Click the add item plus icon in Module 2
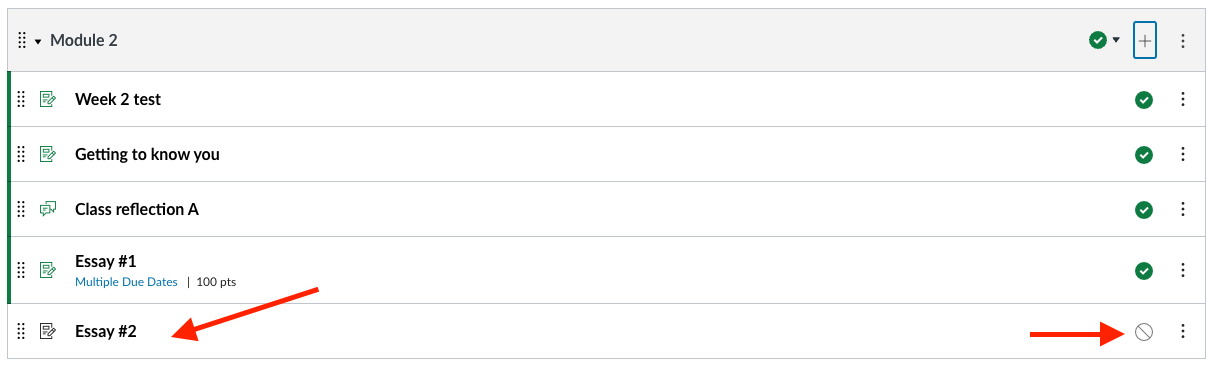 coord(1145,41)
